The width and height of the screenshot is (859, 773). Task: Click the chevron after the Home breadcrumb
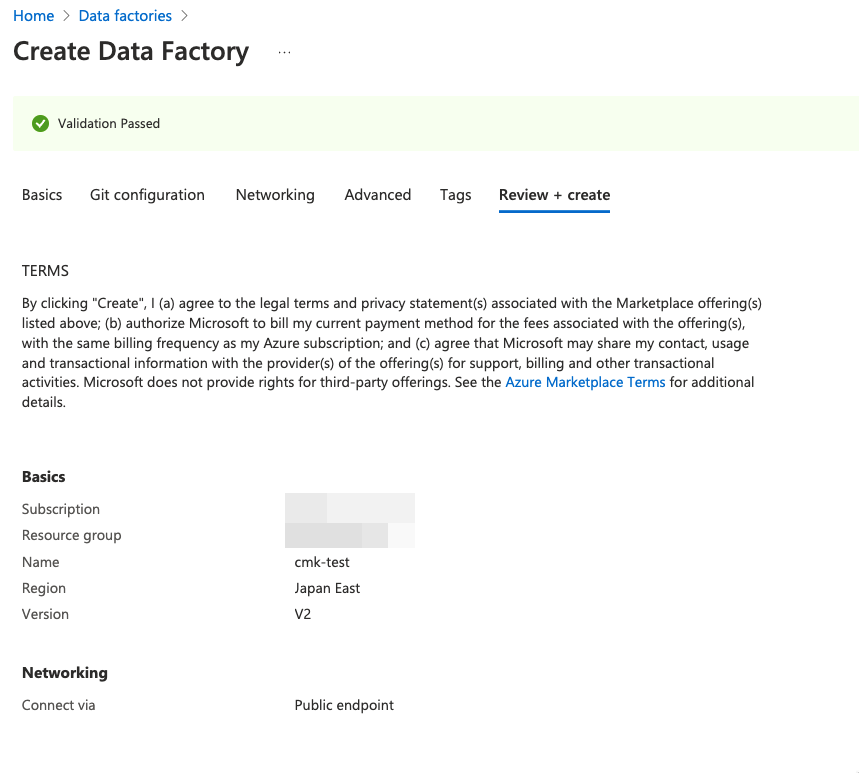pyautogui.click(x=63, y=16)
